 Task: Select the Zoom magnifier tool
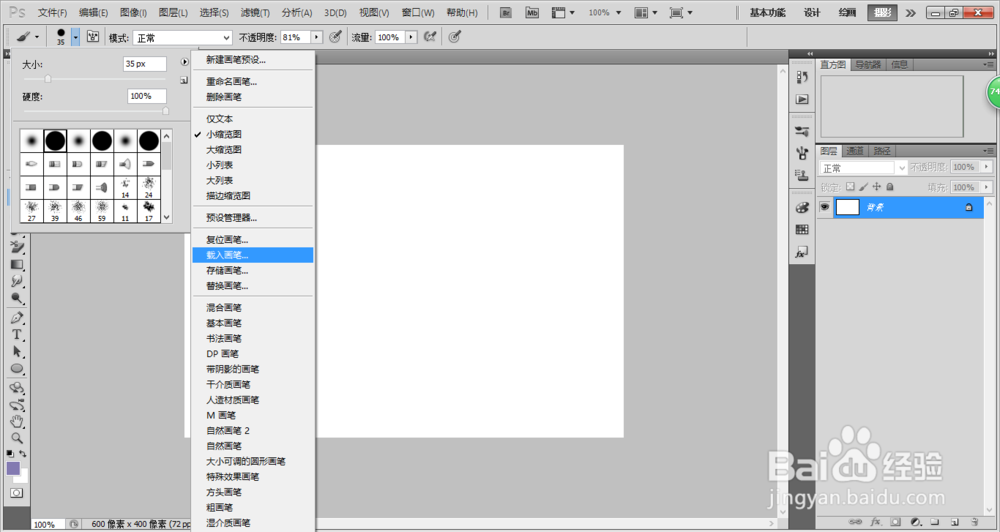[17, 438]
